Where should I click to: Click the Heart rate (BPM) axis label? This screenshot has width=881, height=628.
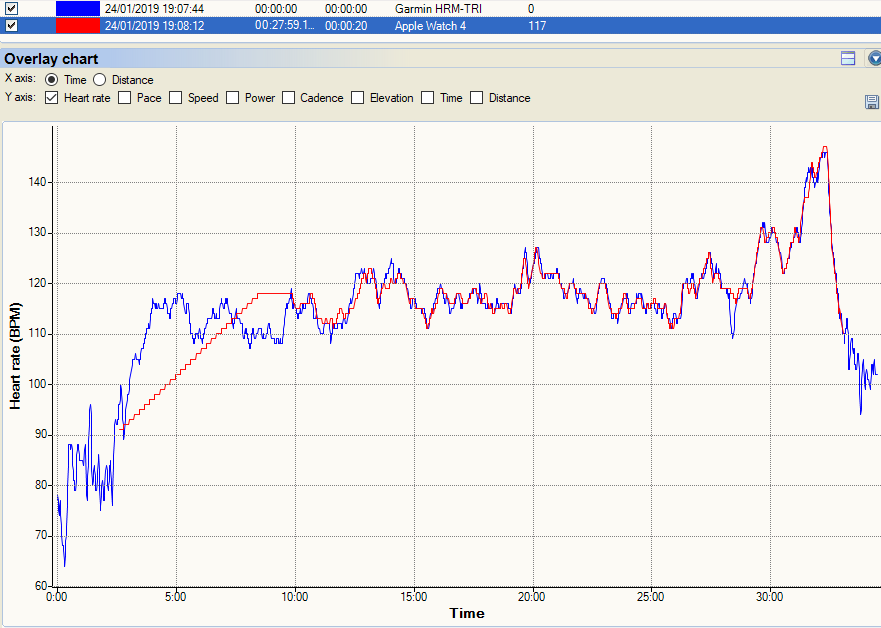click(x=15, y=356)
